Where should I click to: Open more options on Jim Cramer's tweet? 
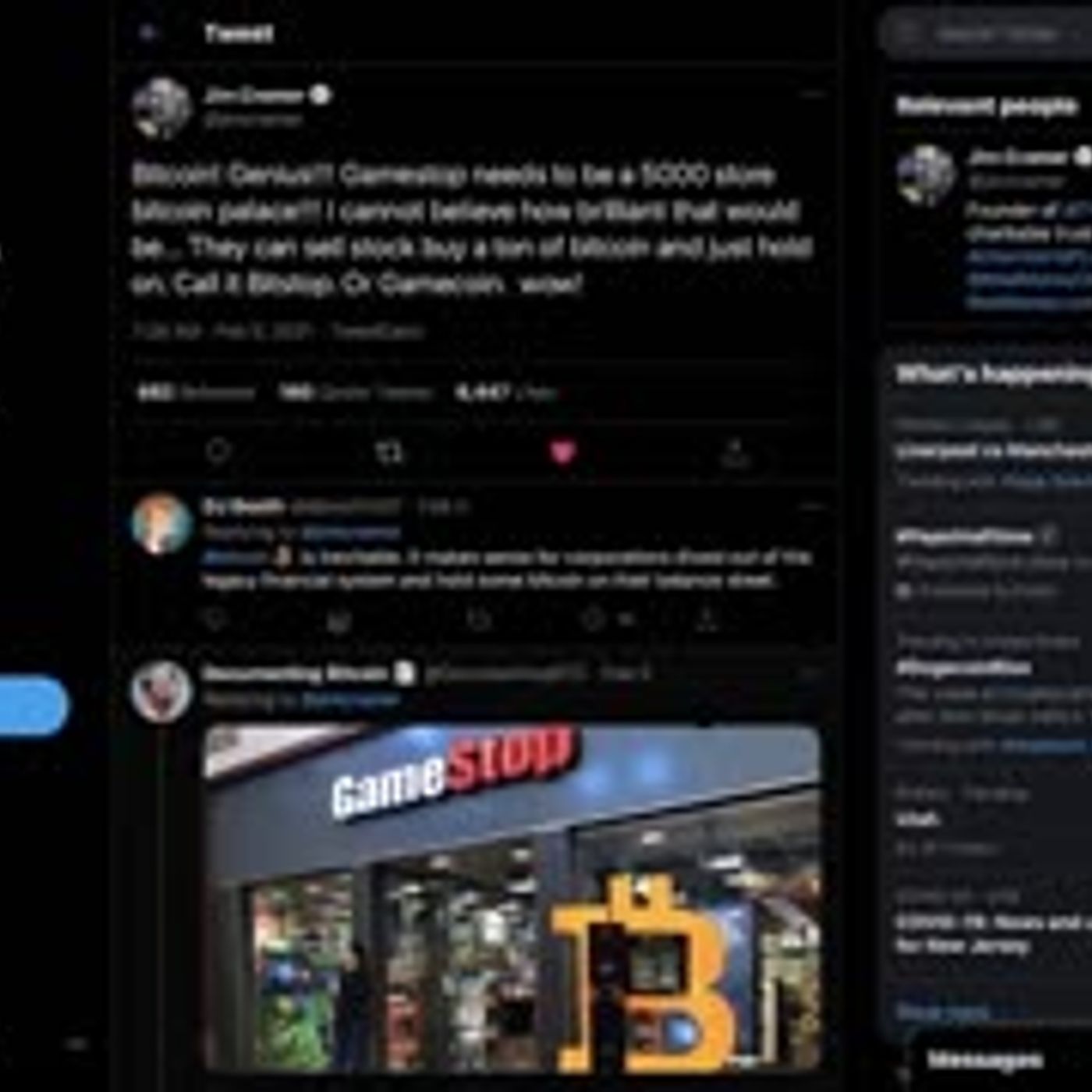tap(813, 94)
